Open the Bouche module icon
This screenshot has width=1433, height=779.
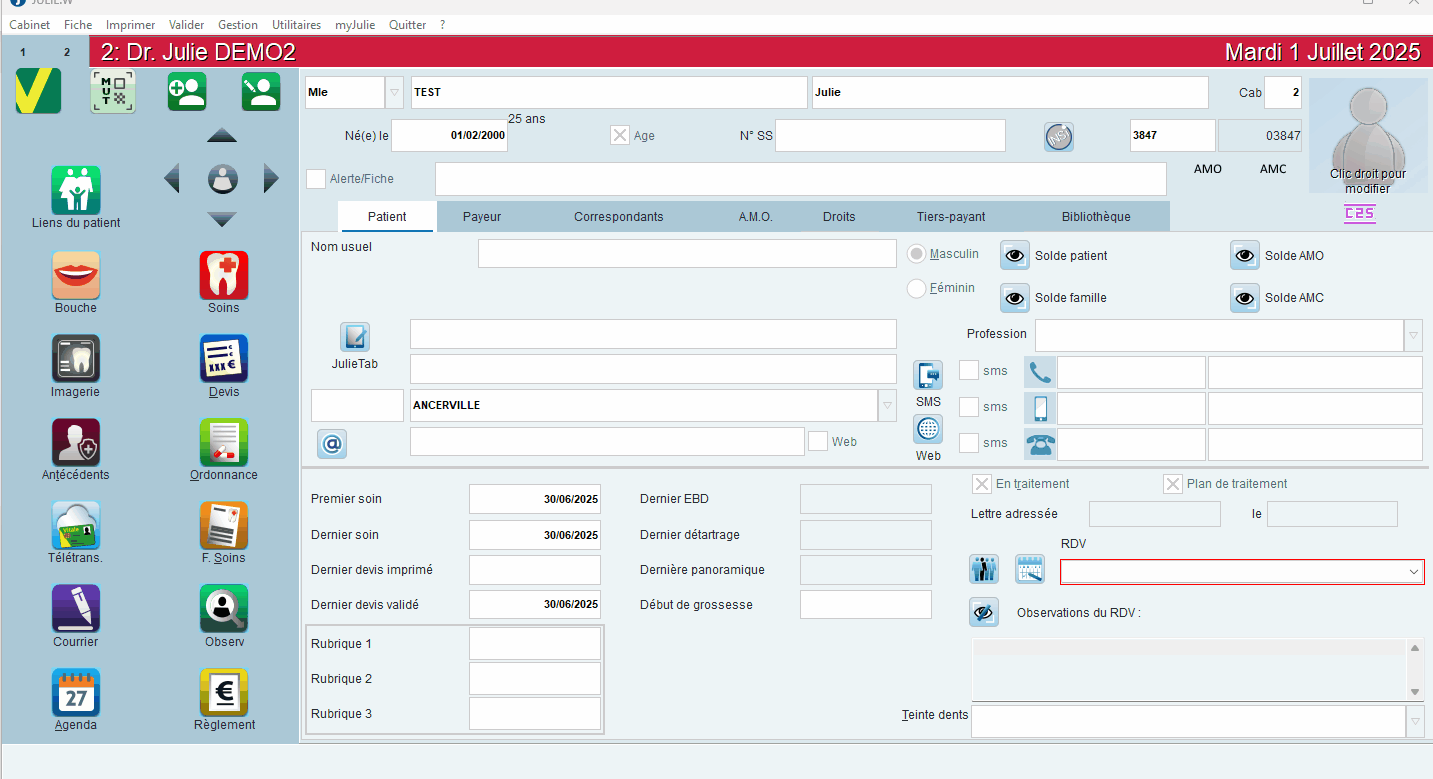tap(76, 275)
